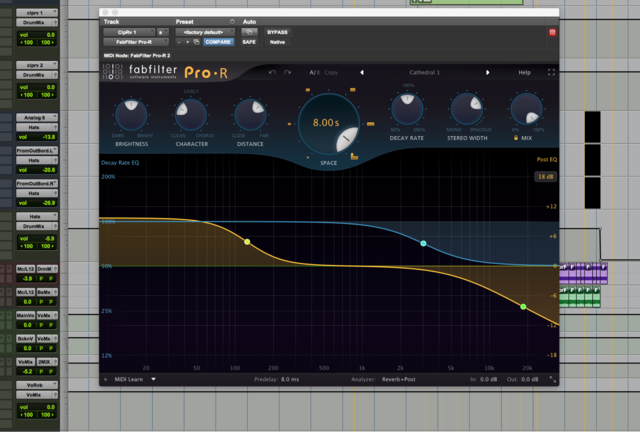This screenshot has height=432, width=640.
Task: Click the In 0.0 dB input level
Action: tap(488, 379)
